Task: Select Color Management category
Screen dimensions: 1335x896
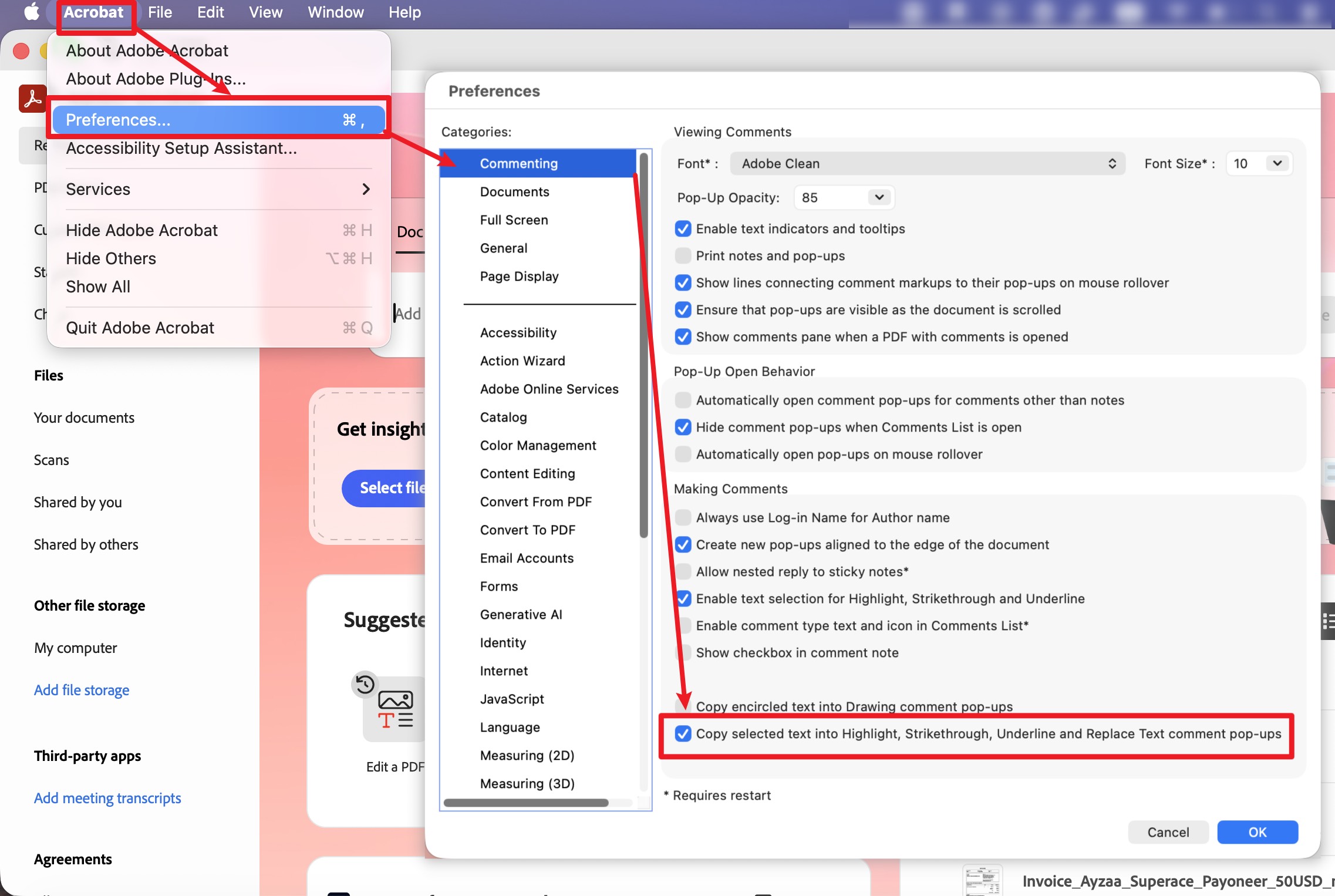Action: click(x=538, y=446)
